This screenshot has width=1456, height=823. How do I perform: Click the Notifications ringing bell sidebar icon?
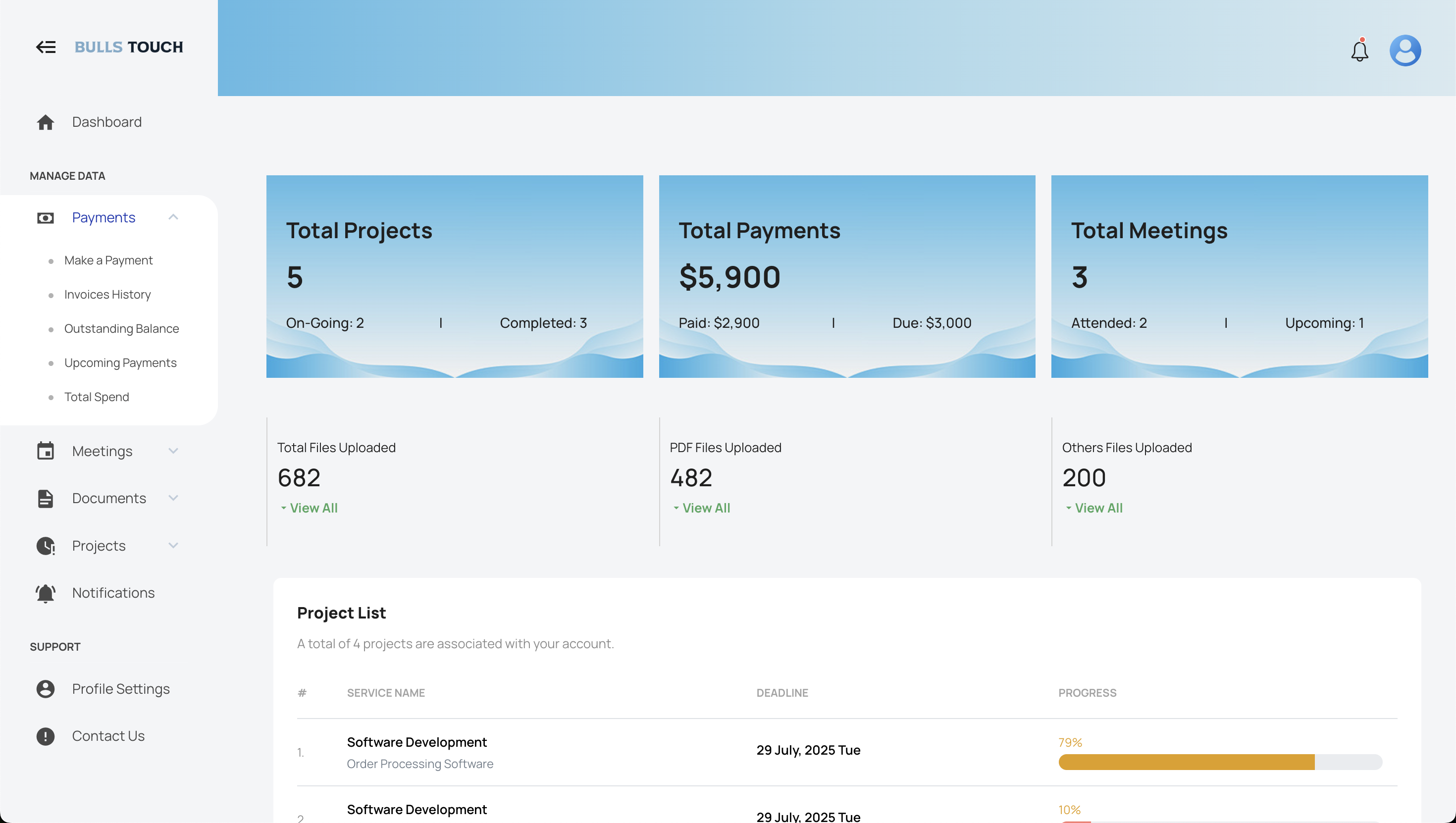tap(45, 593)
